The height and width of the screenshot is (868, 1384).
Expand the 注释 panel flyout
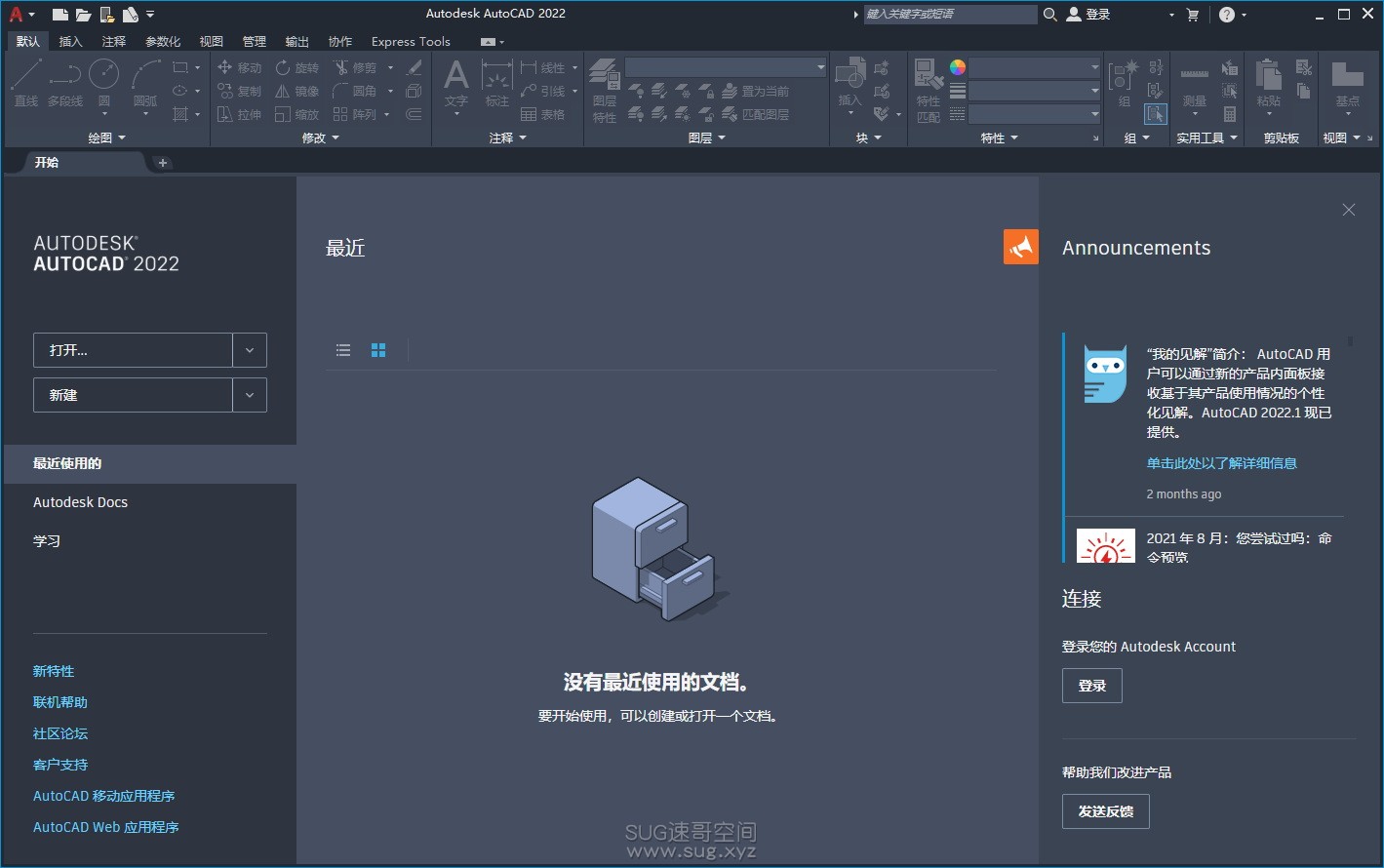pyautogui.click(x=507, y=138)
